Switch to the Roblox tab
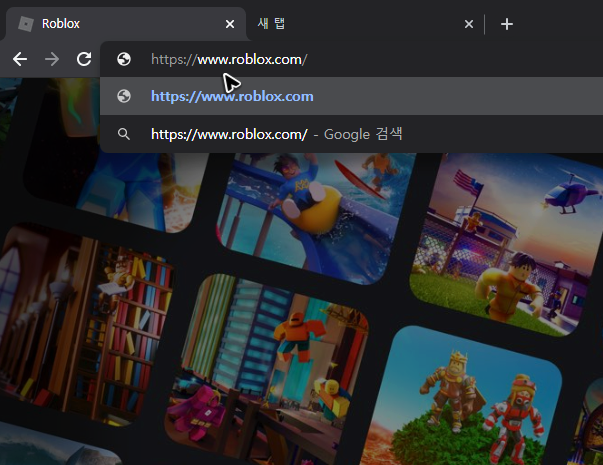The height and width of the screenshot is (465, 603). pos(125,24)
